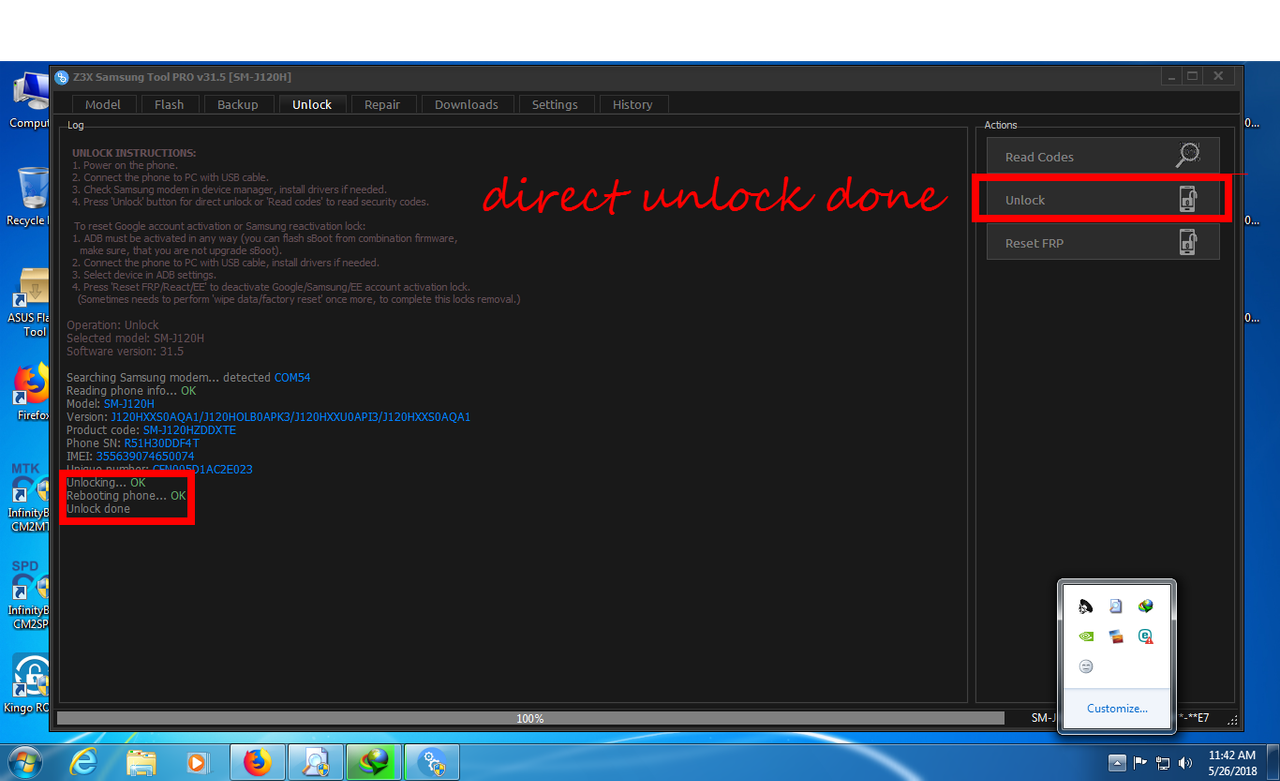This screenshot has height=781, width=1280.
Task: Click the magnifier icon on Read Codes
Action: (x=1187, y=156)
